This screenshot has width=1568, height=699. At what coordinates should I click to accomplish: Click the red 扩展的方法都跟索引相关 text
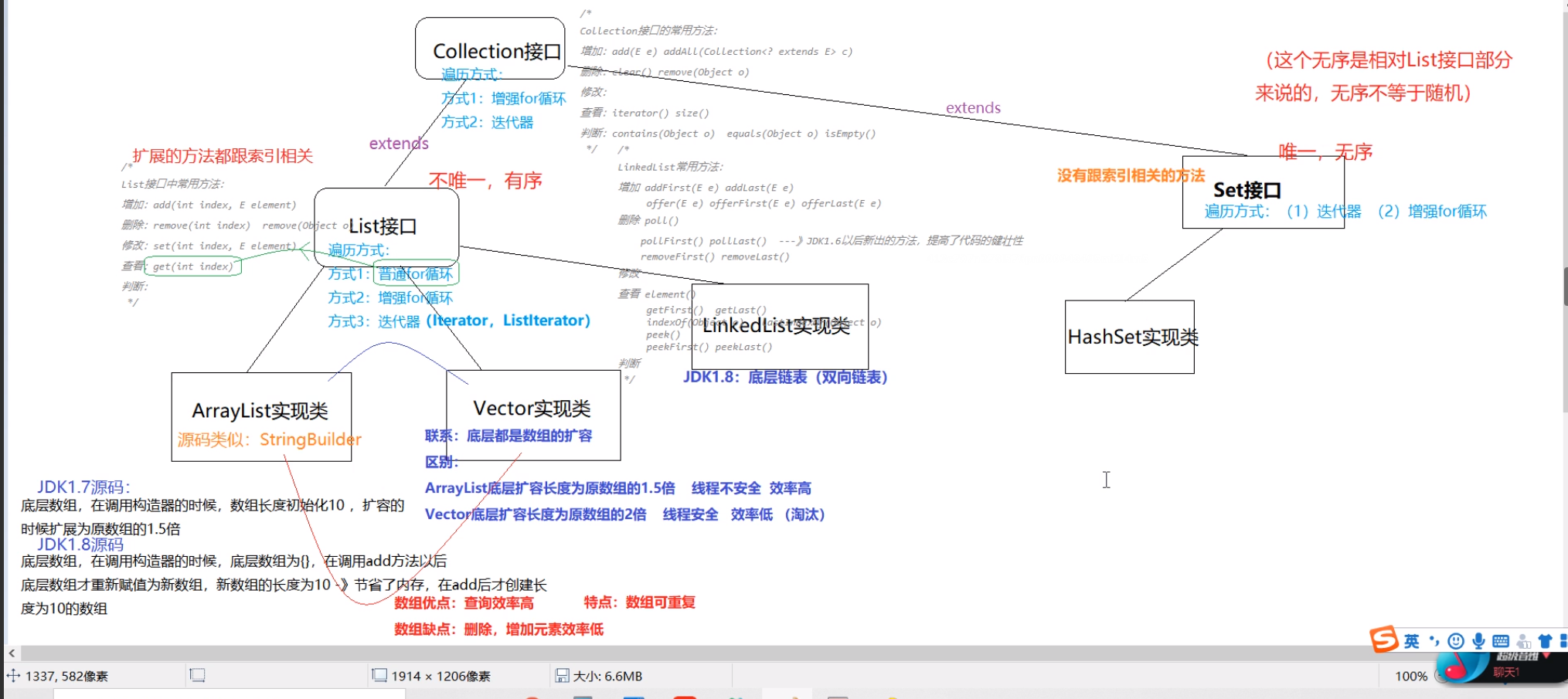click(223, 156)
